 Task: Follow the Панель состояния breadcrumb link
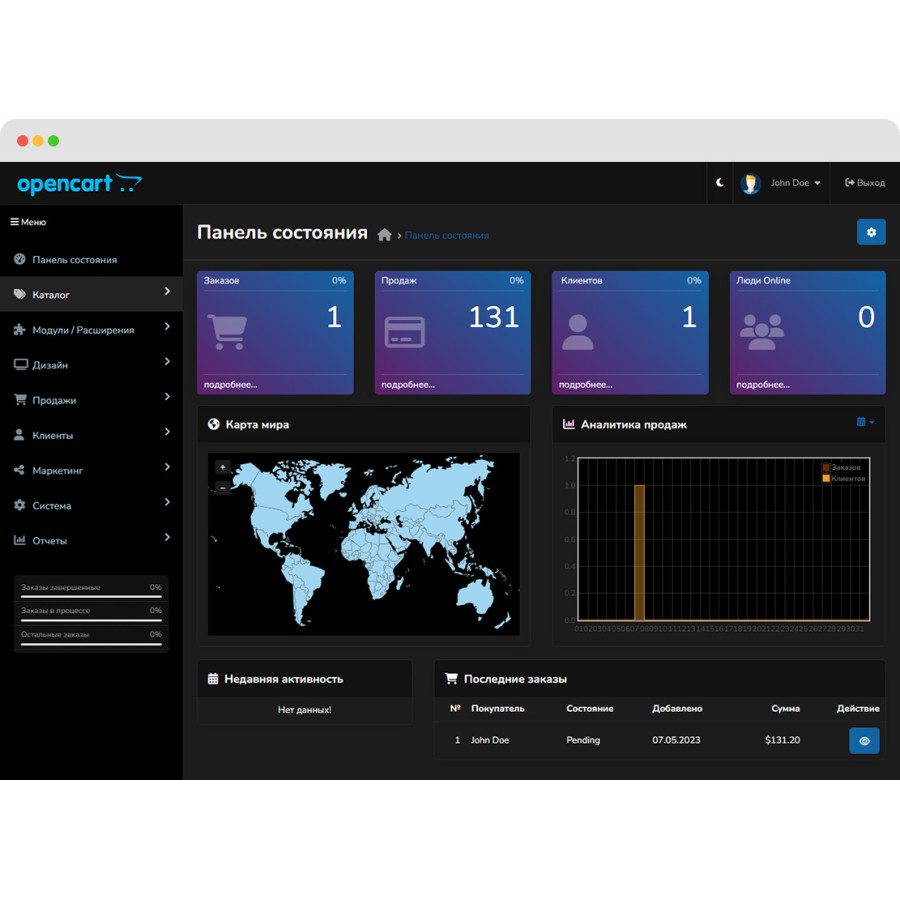447,235
